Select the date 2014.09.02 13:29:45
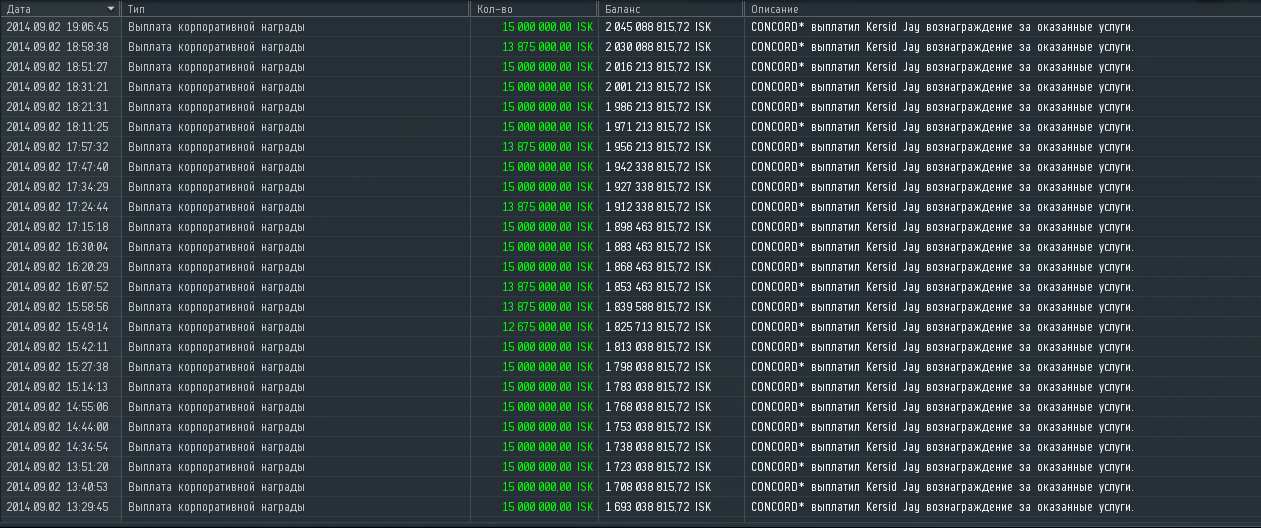 click(x=57, y=507)
